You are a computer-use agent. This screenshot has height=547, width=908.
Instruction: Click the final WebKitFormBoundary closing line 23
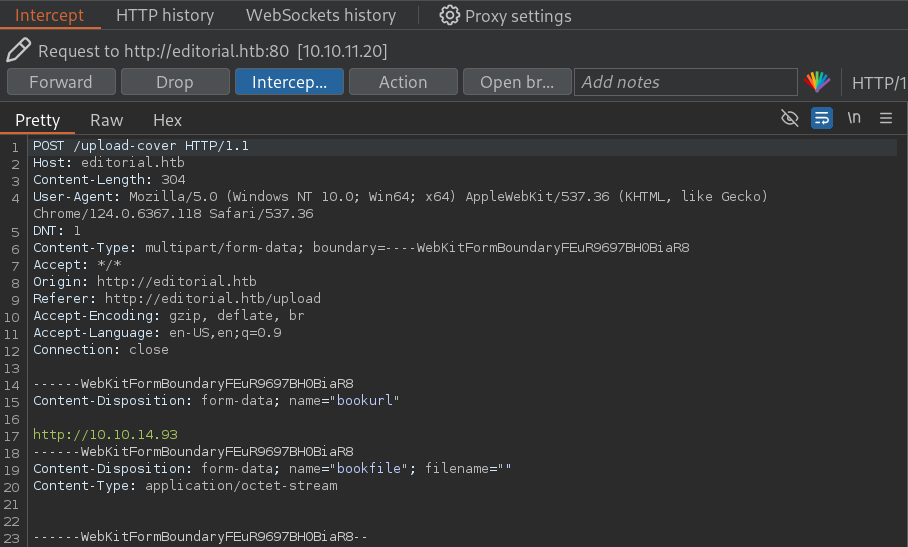[x=200, y=537]
